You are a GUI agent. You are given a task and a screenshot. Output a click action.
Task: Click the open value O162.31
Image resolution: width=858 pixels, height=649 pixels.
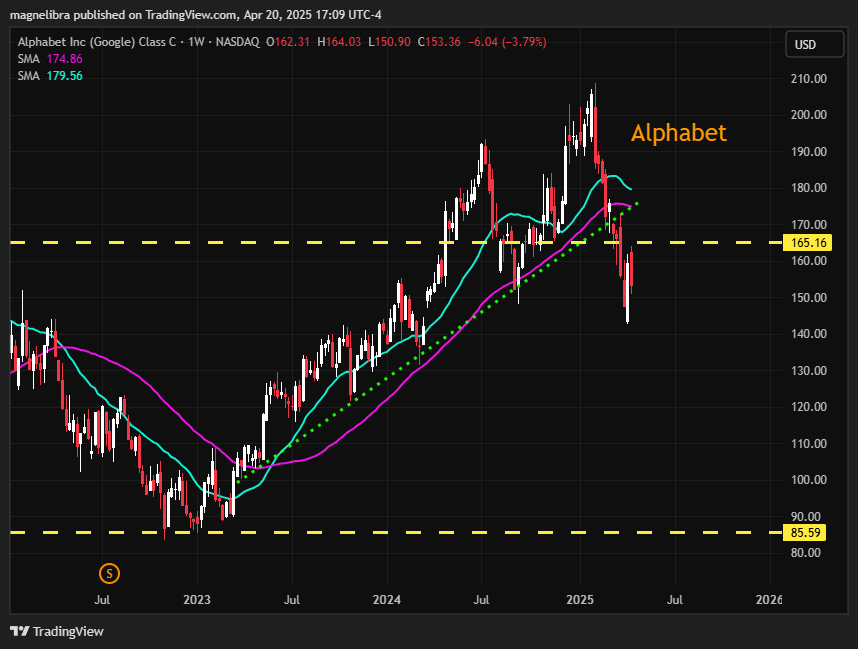point(288,42)
